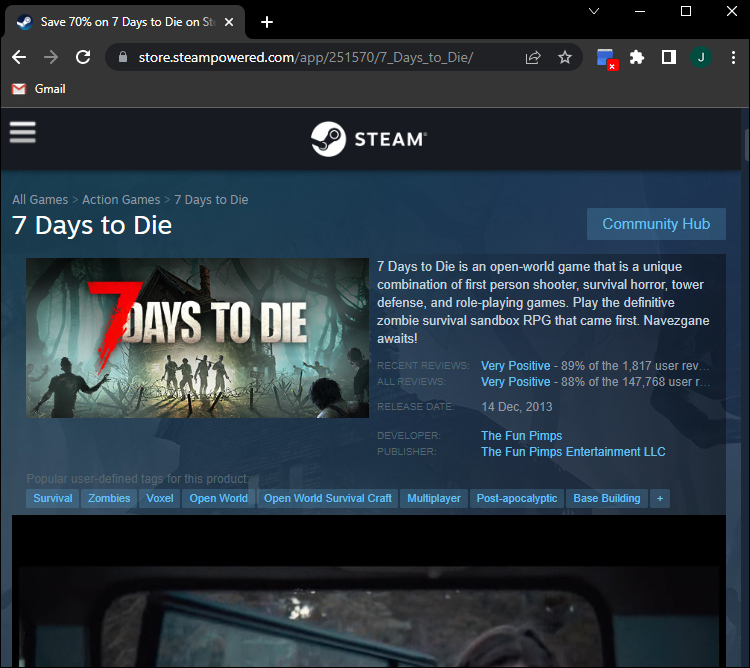Open publisher The Fun Pimps Entertainment LLC
This screenshot has height=668, width=750.
click(573, 452)
